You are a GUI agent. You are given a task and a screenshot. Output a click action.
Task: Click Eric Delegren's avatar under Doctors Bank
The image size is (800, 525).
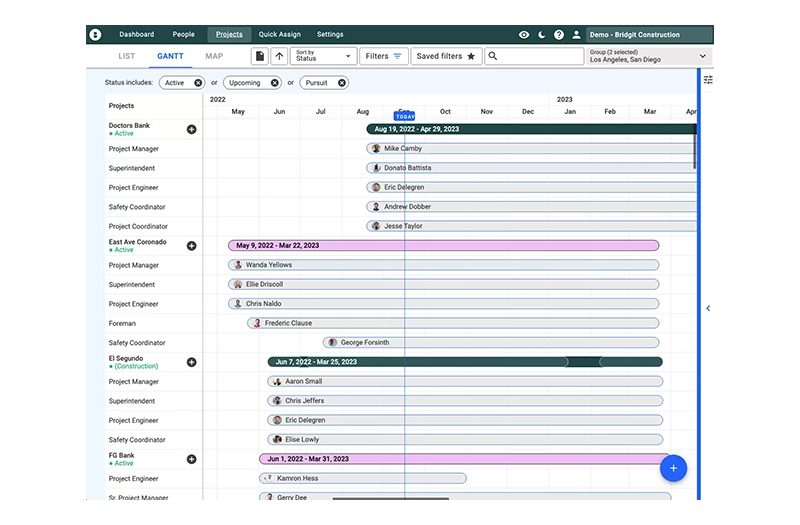point(376,188)
